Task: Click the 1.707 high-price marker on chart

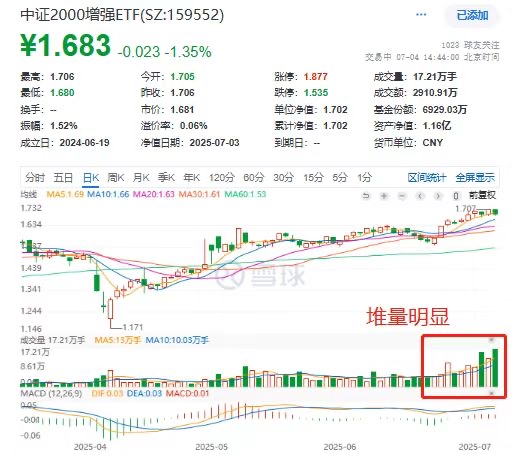Action: click(465, 209)
